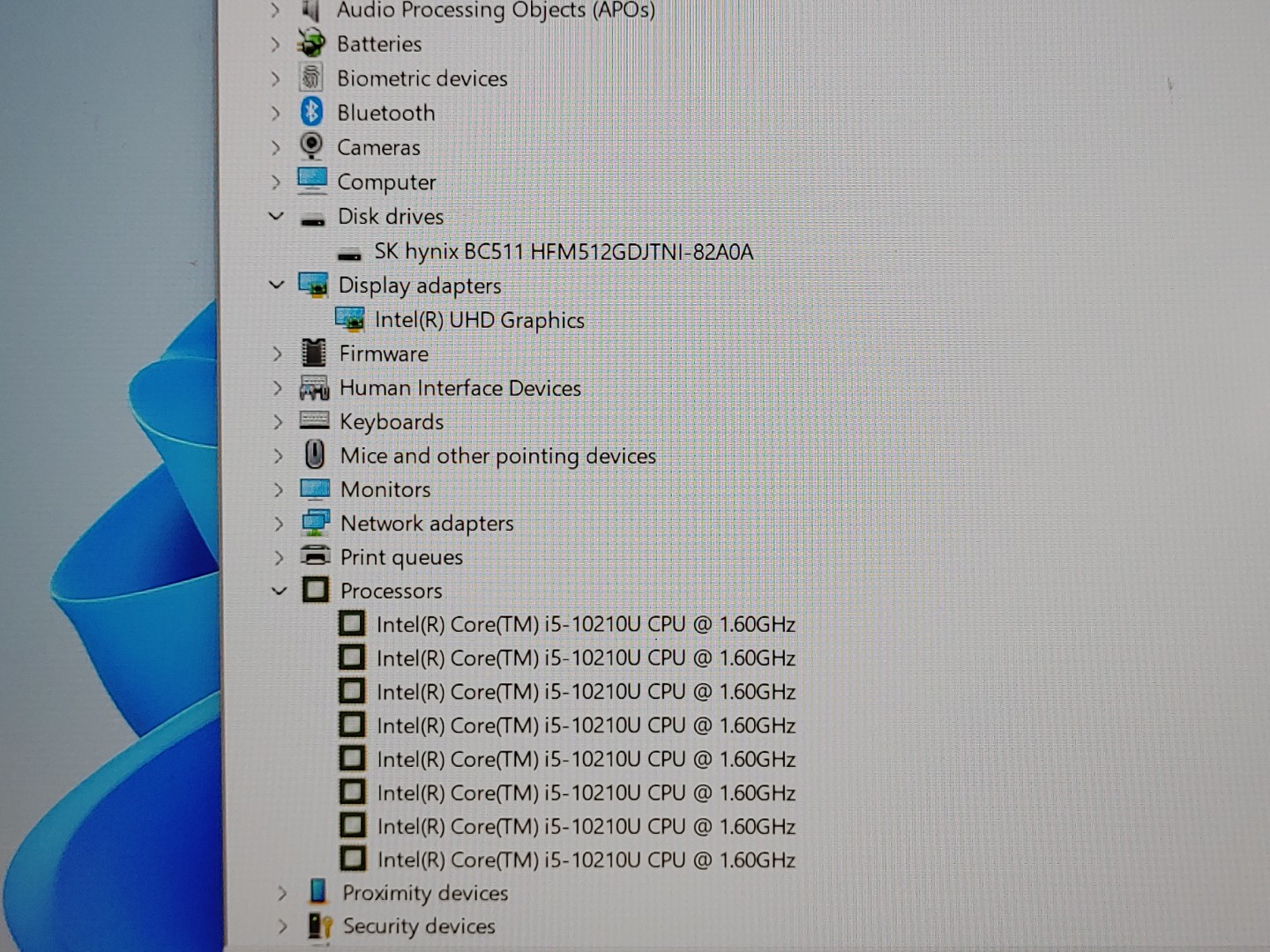Collapse the Disk drives category
This screenshot has width=1270, height=952.
276,216
